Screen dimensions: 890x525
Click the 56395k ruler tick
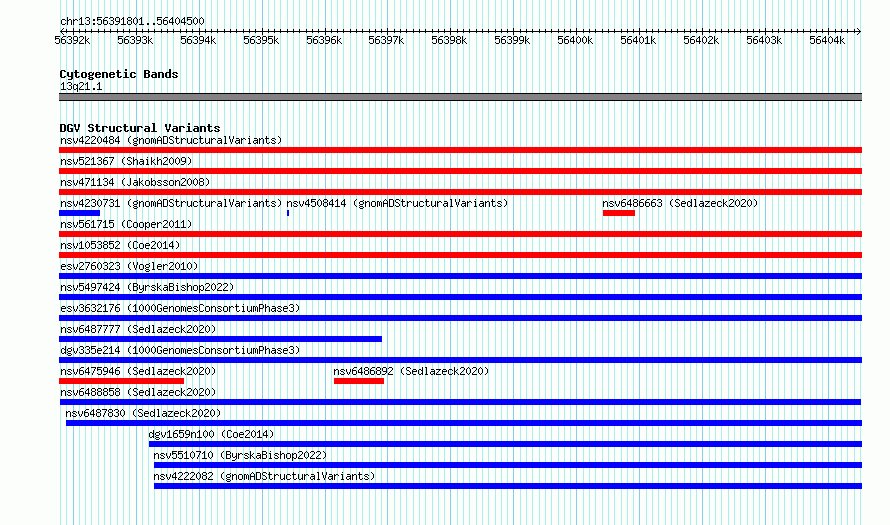click(261, 40)
